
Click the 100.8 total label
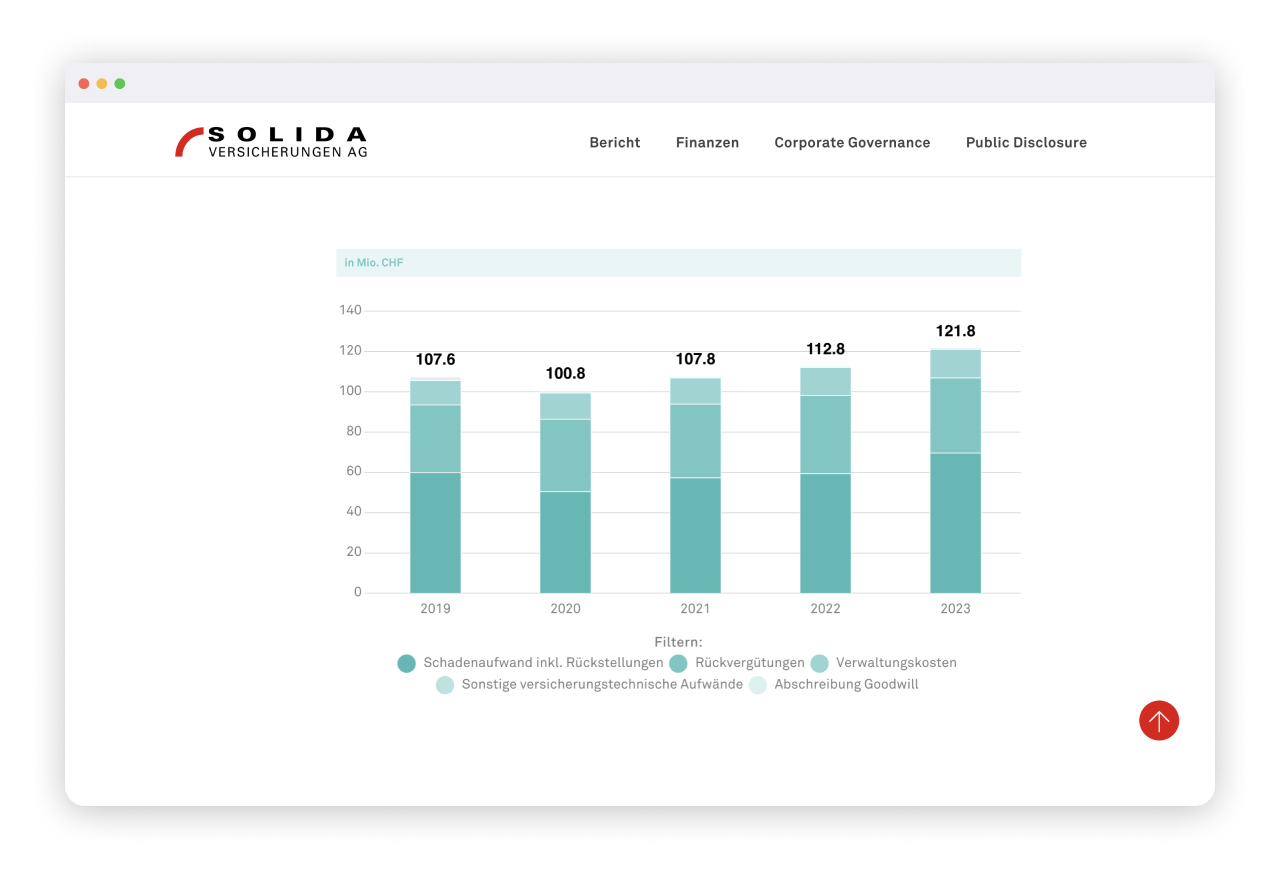(565, 374)
